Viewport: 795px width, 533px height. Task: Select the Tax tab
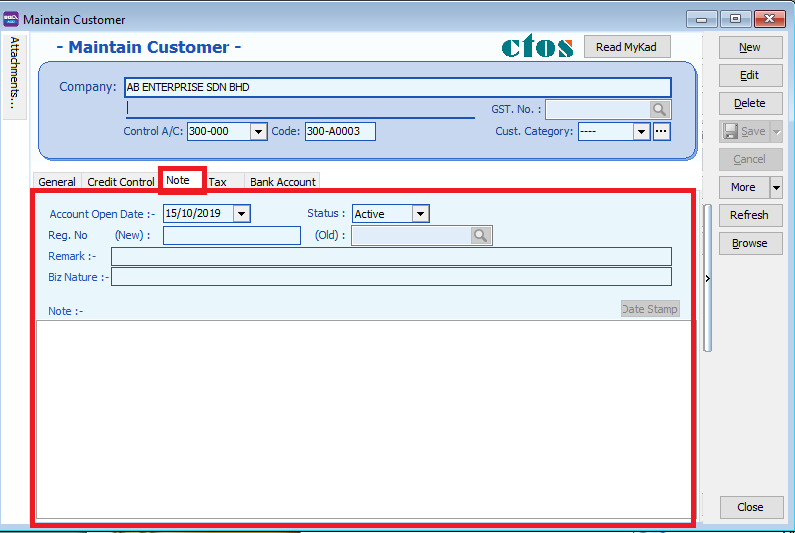218,182
